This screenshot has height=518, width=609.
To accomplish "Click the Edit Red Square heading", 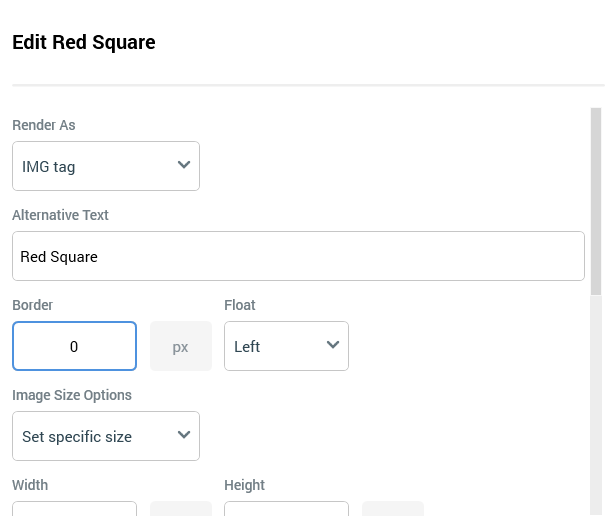I will point(84,43).
